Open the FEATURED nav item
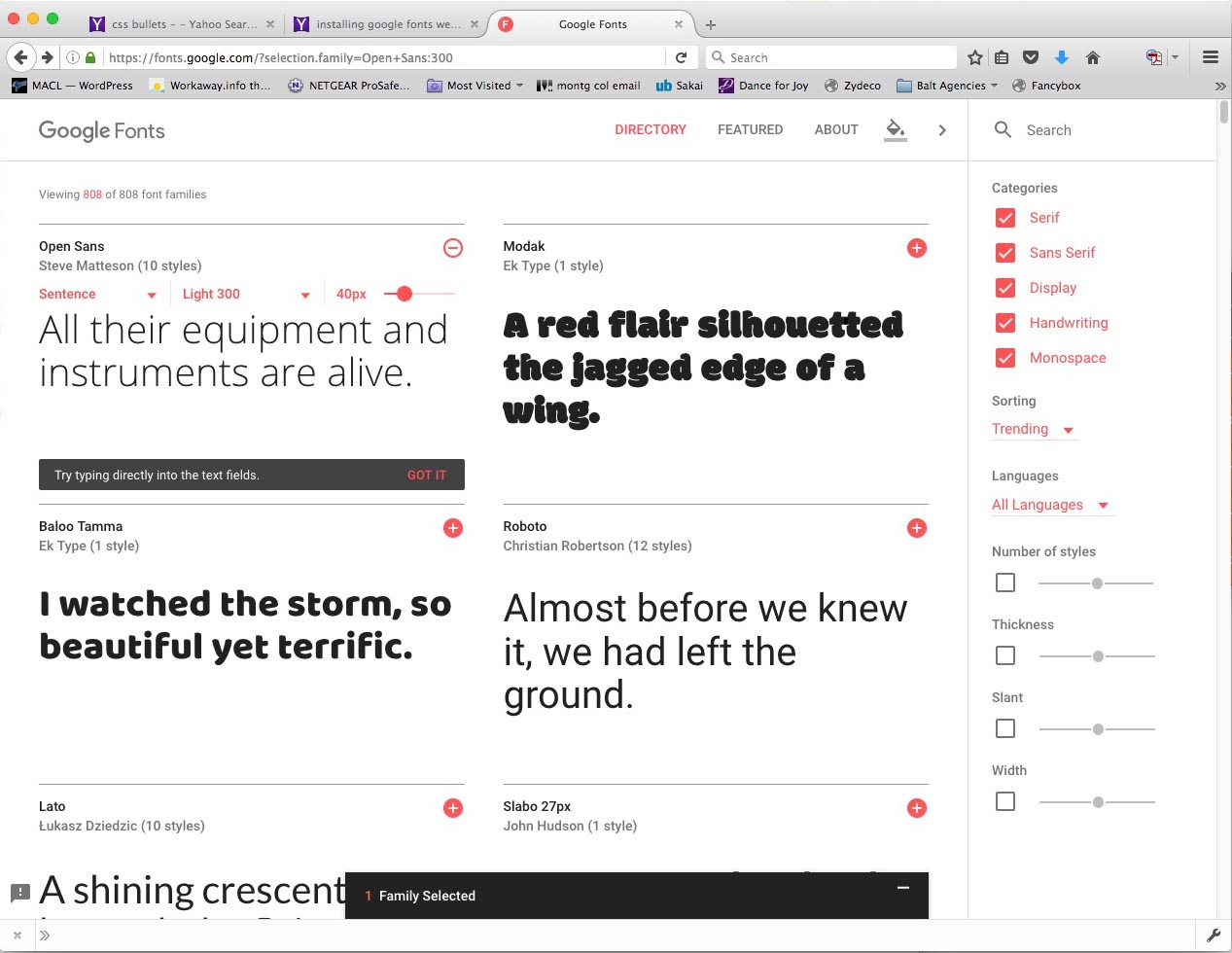The width and height of the screenshot is (1232, 953). (750, 129)
